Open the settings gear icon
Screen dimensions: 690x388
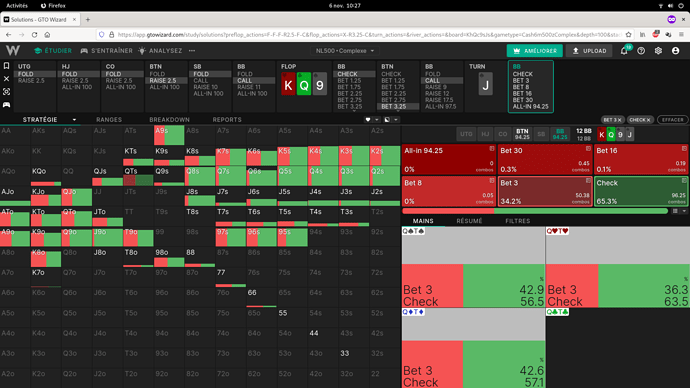(x=658, y=51)
